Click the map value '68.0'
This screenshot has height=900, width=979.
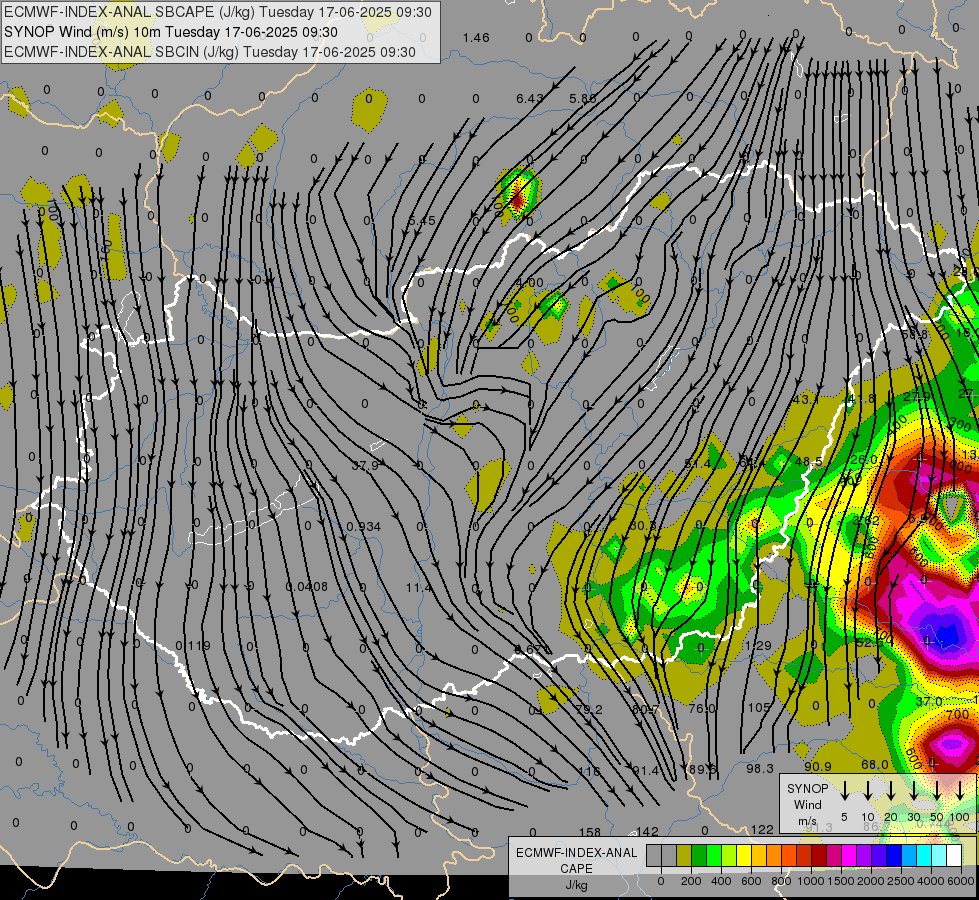point(875,764)
